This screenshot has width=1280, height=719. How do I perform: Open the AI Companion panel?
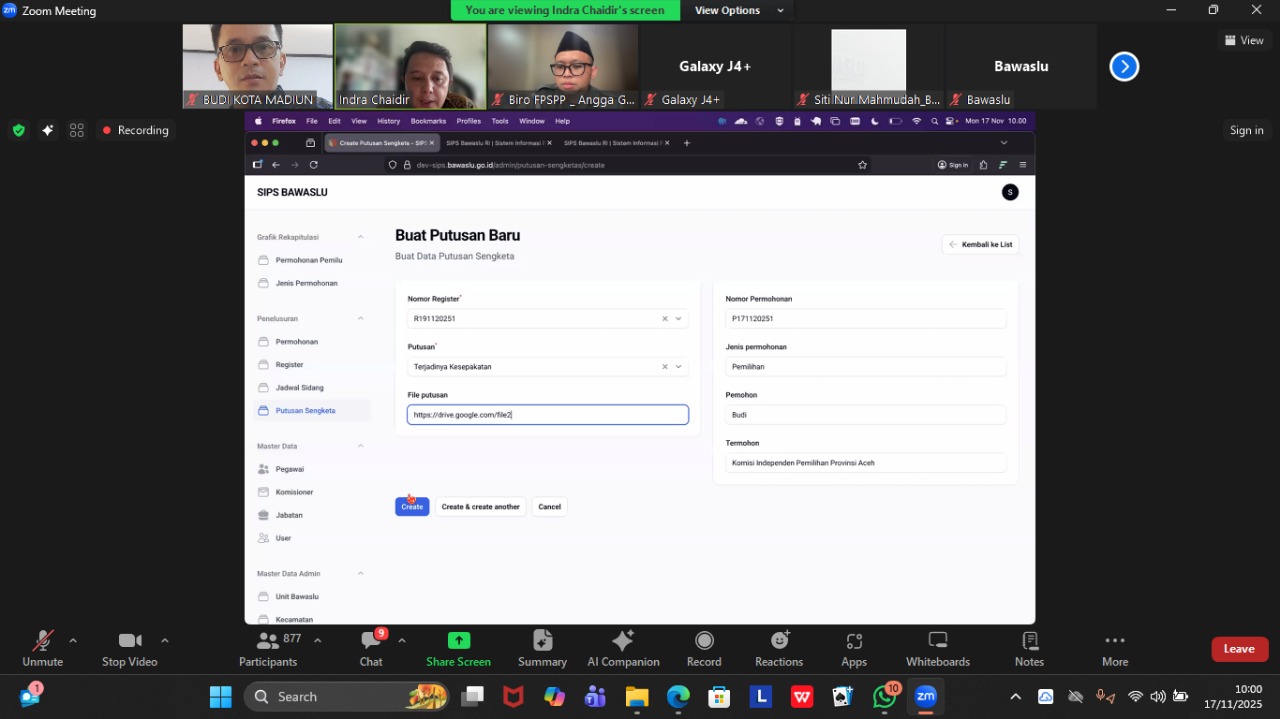coord(623,641)
